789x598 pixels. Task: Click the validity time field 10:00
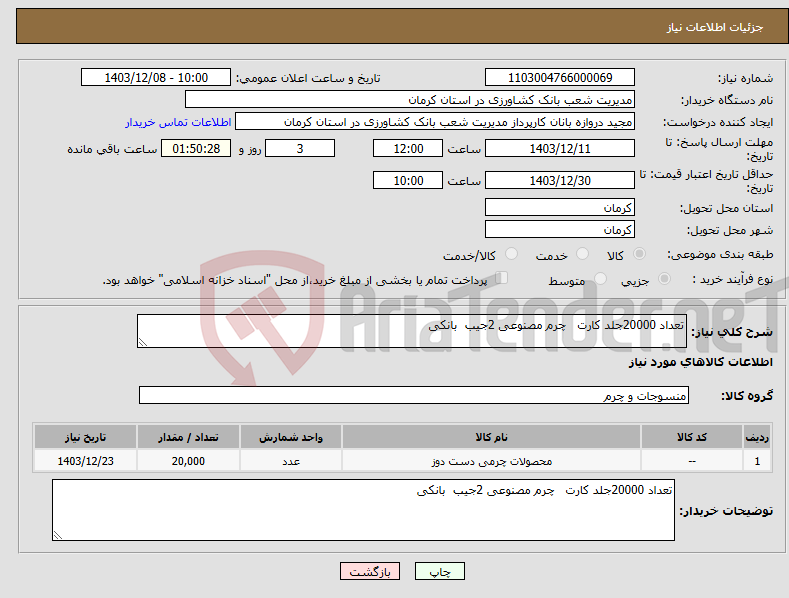coord(408,180)
